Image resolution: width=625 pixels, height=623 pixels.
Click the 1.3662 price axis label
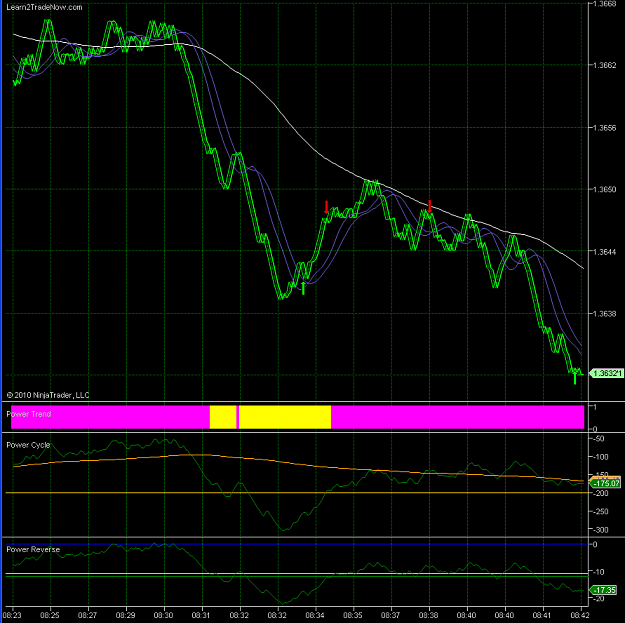tap(605, 65)
